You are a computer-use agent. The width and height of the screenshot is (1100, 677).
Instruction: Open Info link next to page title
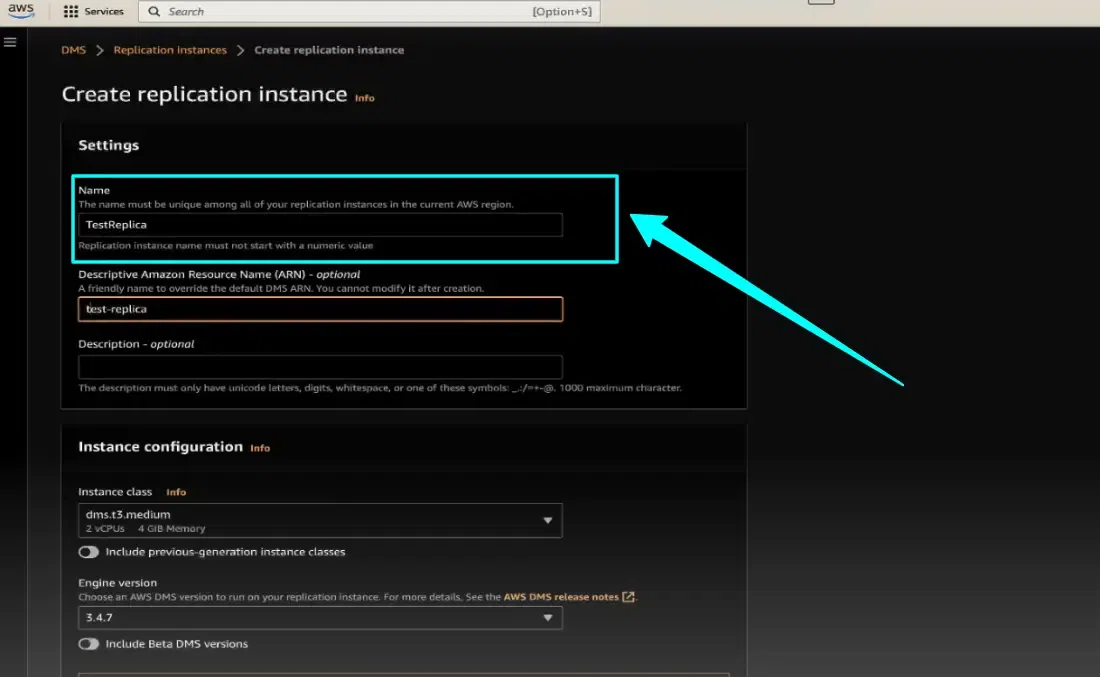point(365,98)
